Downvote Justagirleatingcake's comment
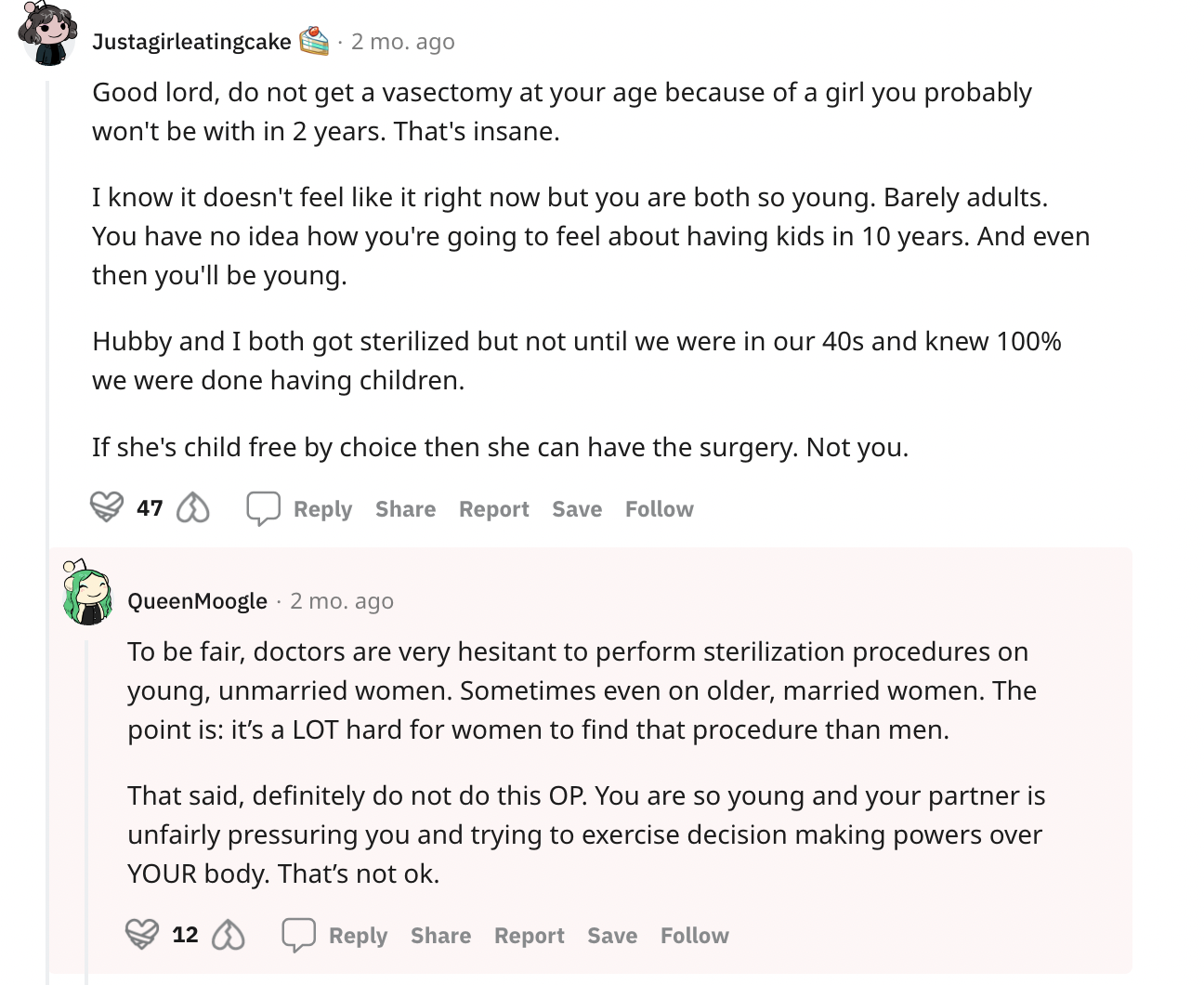 coord(192,507)
